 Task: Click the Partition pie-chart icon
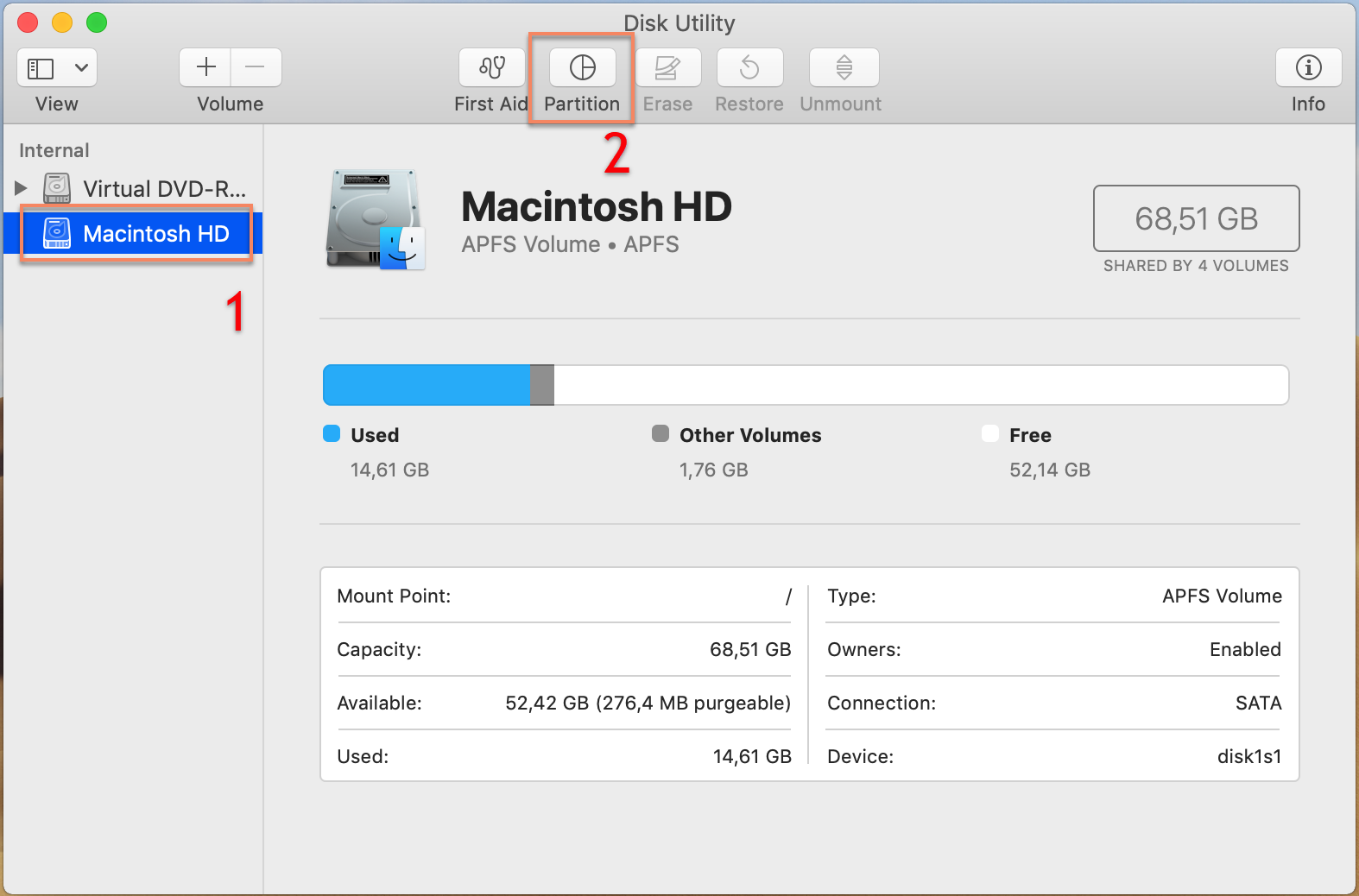coord(583,67)
